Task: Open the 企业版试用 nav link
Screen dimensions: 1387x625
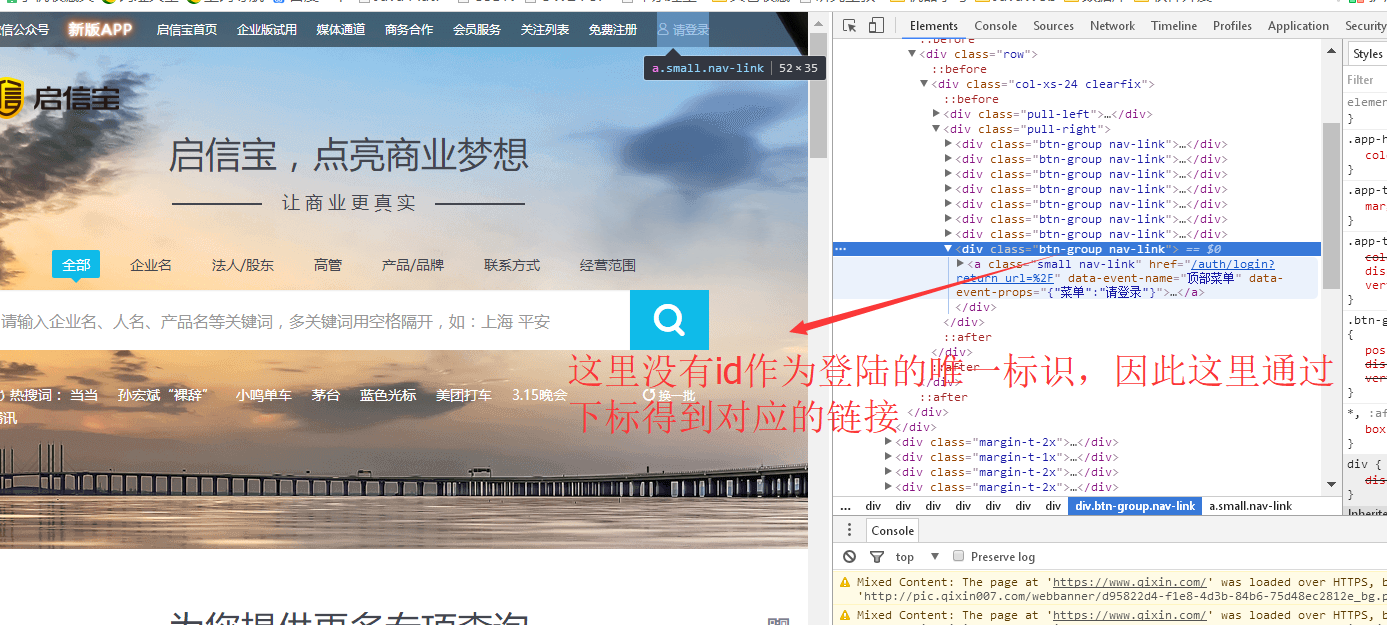Action: point(267,30)
